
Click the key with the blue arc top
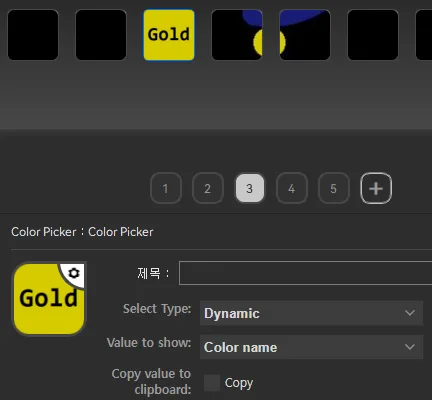305,35
